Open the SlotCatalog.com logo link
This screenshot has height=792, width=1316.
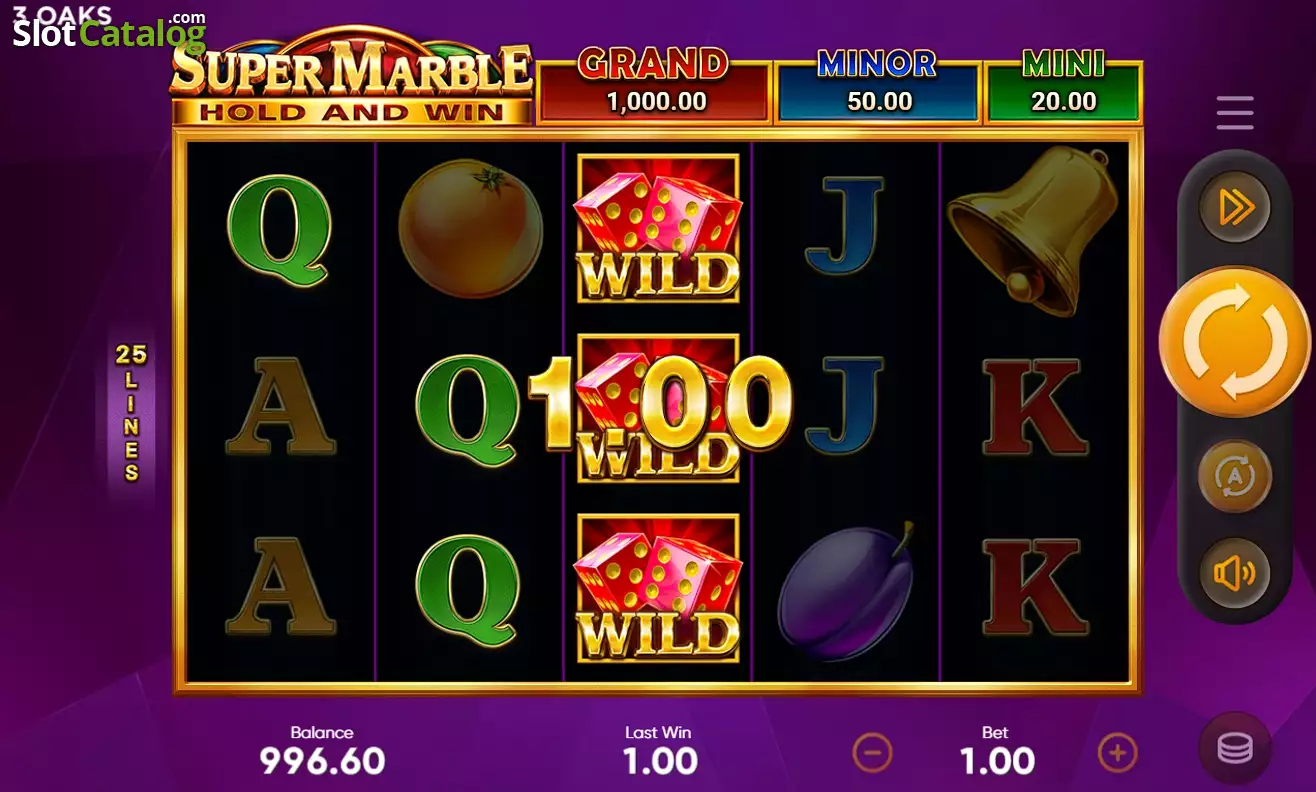[x=108, y=27]
